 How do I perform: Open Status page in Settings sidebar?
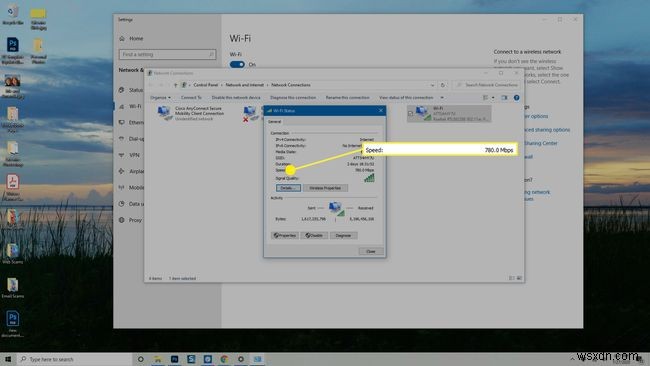pos(131,90)
